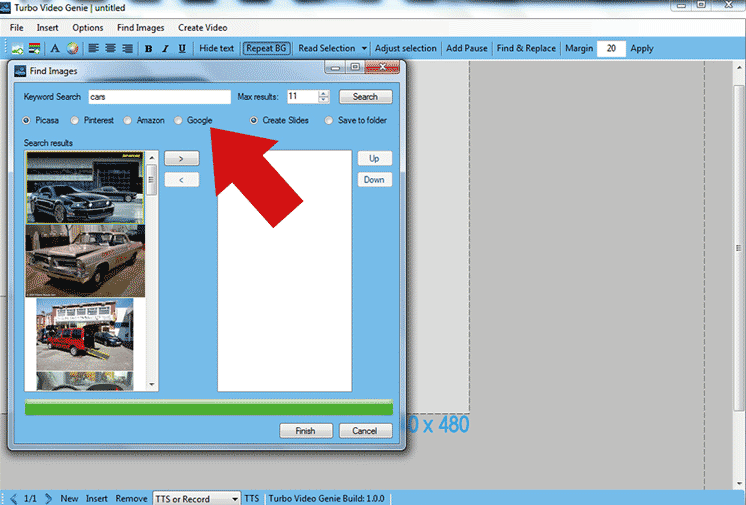The image size is (746, 505).
Task: Select the Google radio button
Action: pos(178,120)
